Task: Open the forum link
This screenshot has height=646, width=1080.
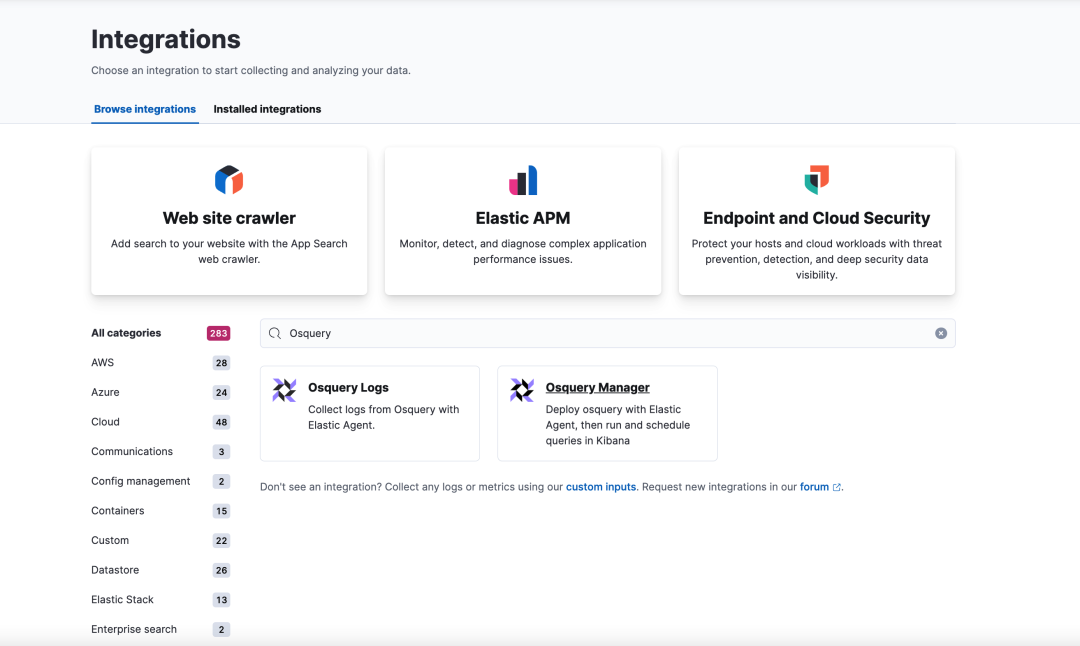Action: [x=814, y=487]
